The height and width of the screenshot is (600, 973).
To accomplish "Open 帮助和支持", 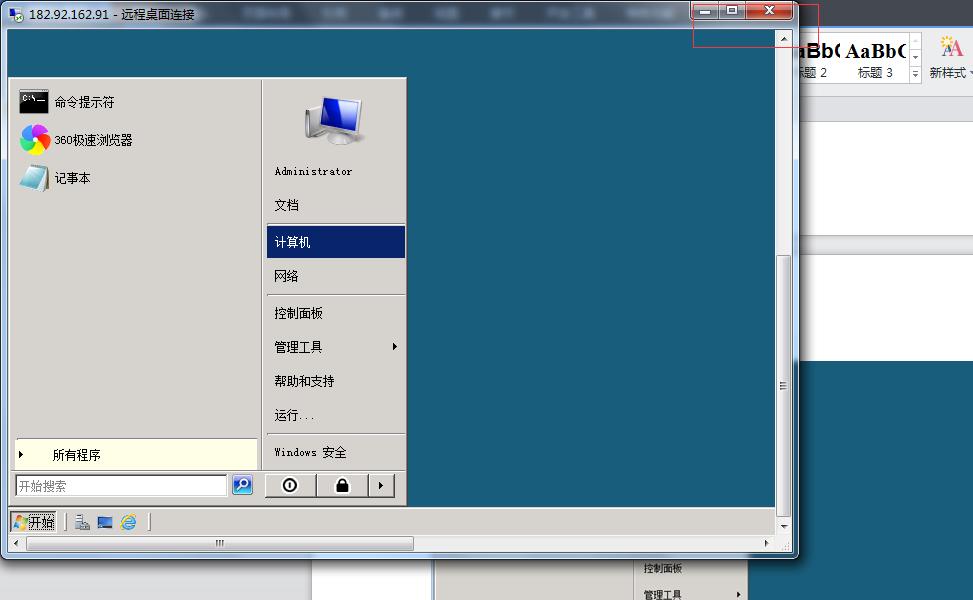I will [x=336, y=381].
